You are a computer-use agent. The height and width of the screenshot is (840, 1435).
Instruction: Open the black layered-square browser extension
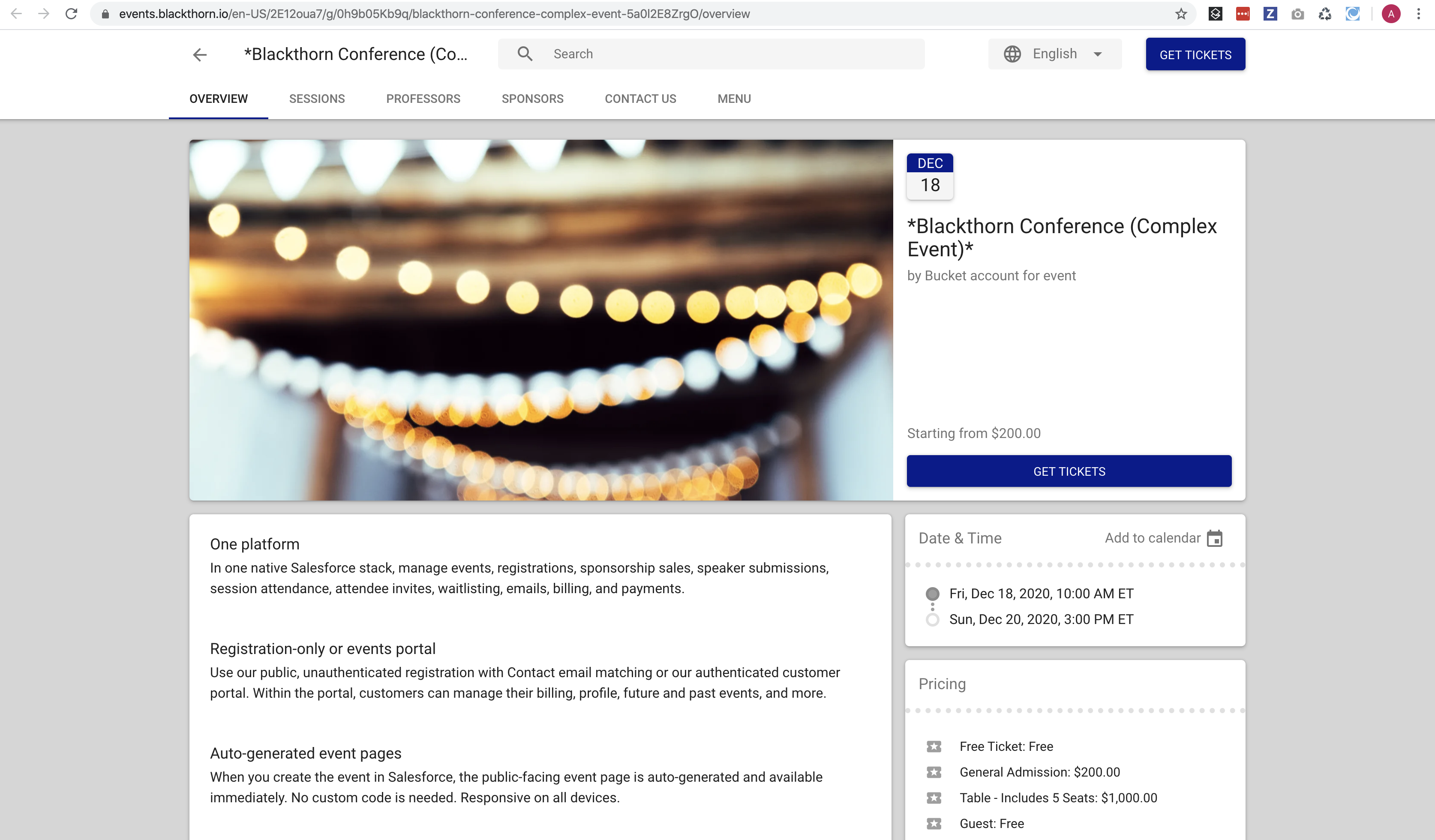coord(1215,14)
